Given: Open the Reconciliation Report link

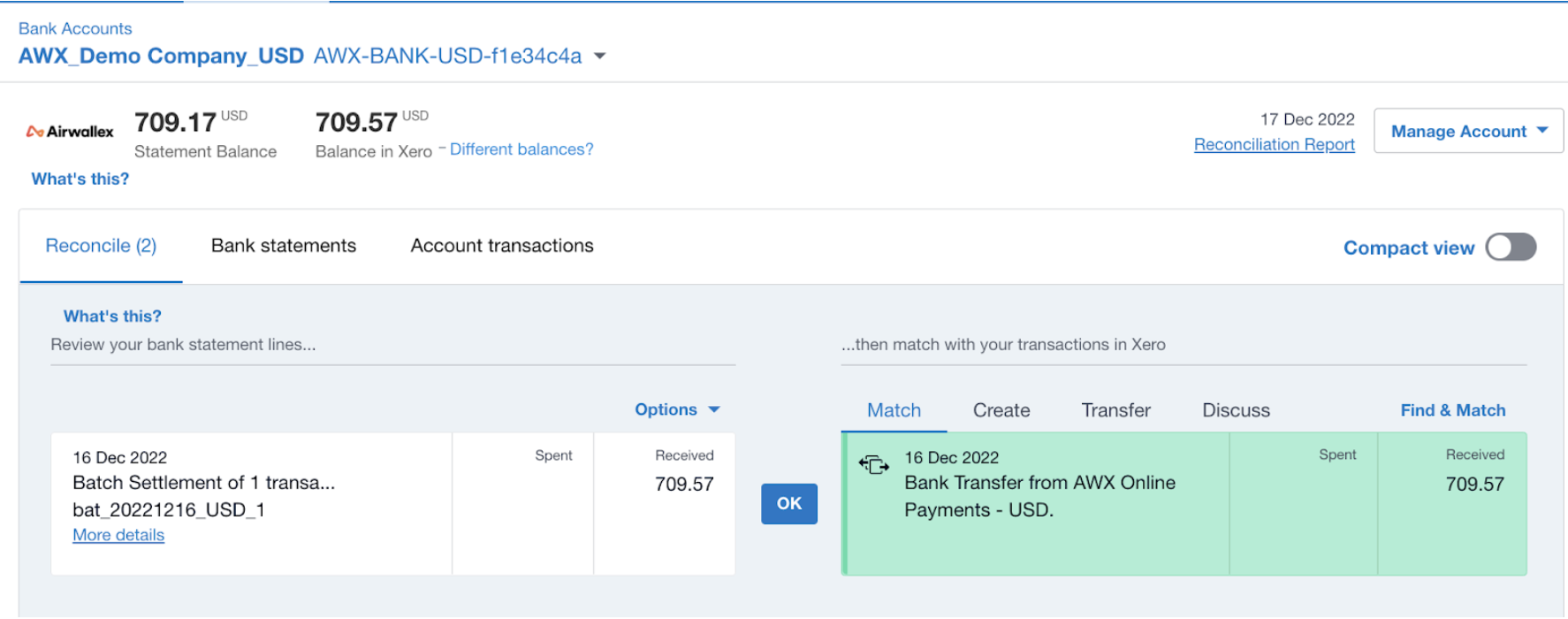Looking at the screenshot, I should [1274, 144].
